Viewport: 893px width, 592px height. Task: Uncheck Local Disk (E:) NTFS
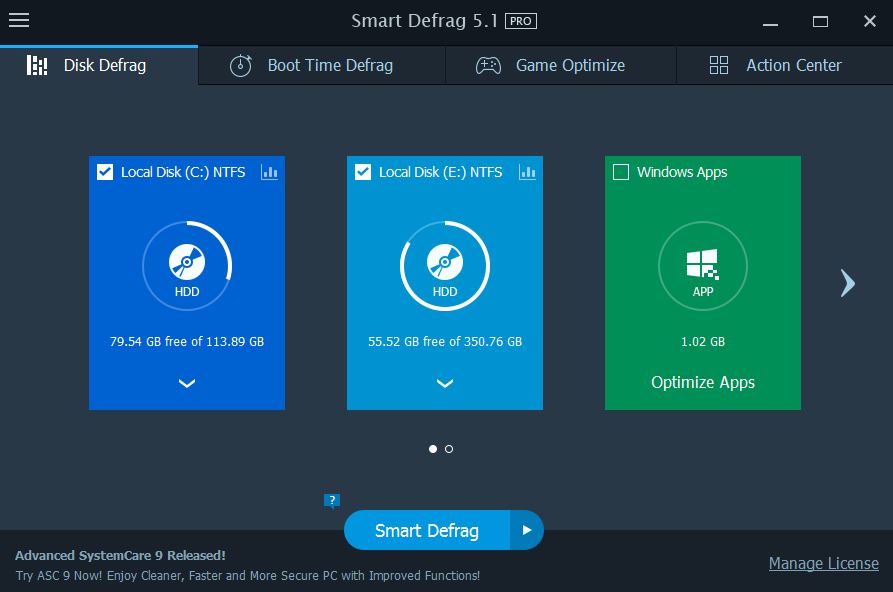point(362,172)
